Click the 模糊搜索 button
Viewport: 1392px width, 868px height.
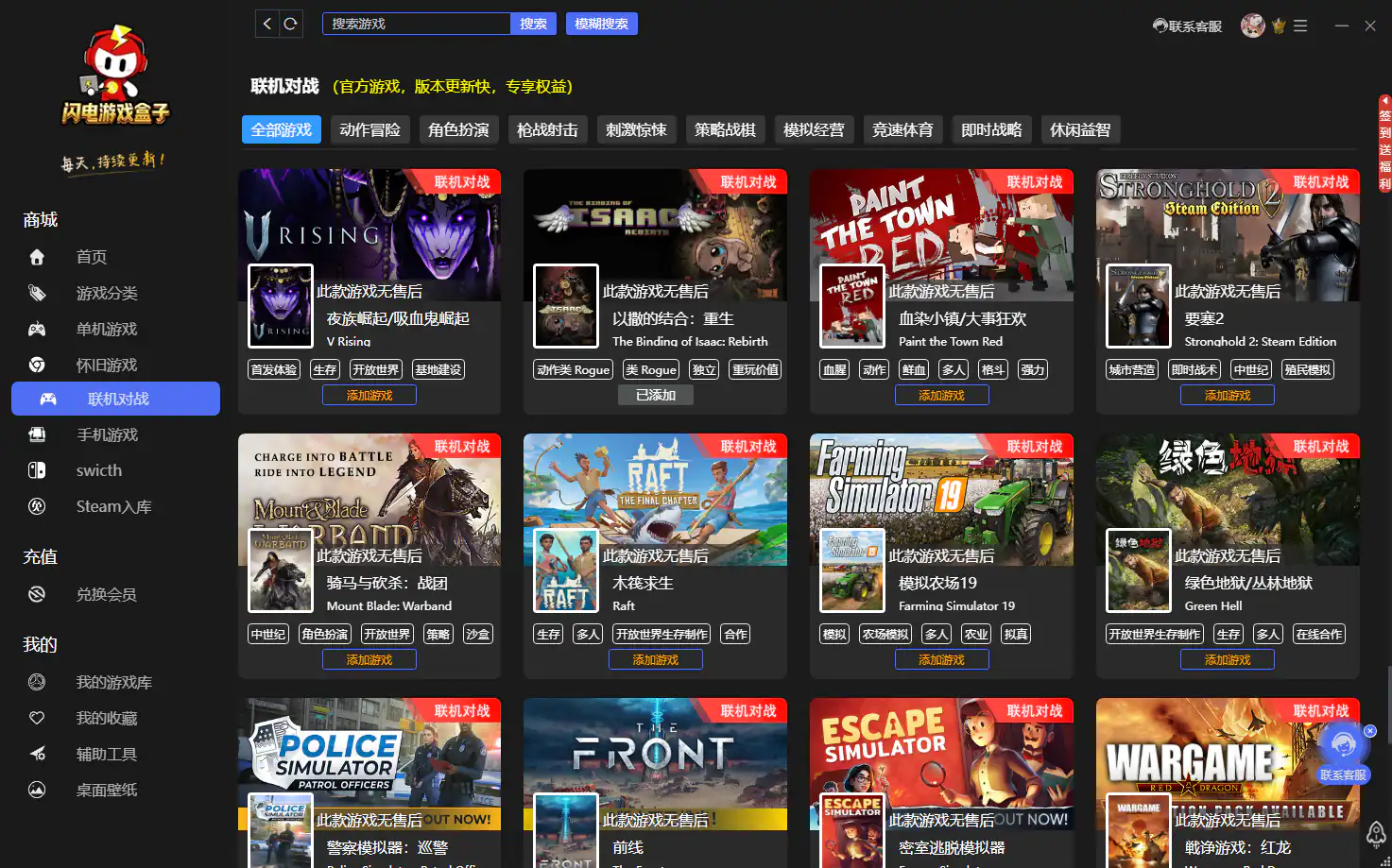pos(602,24)
